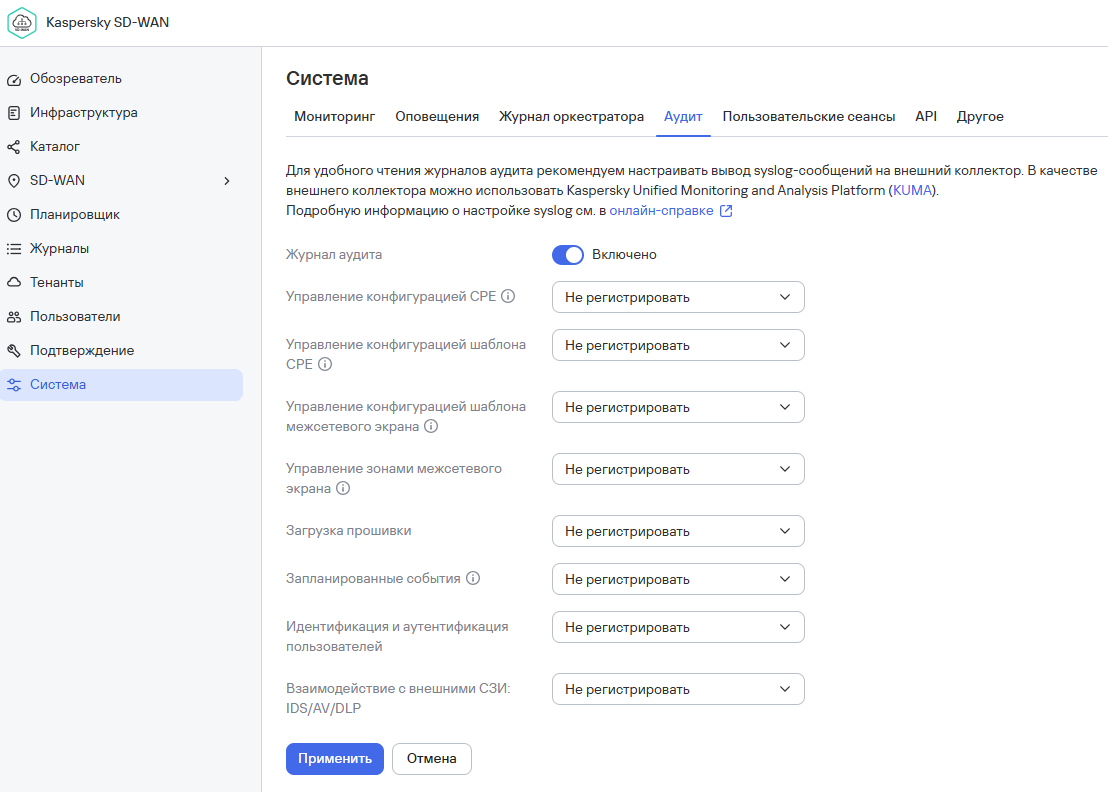Select Система in sidebar

pyautogui.click(x=122, y=385)
